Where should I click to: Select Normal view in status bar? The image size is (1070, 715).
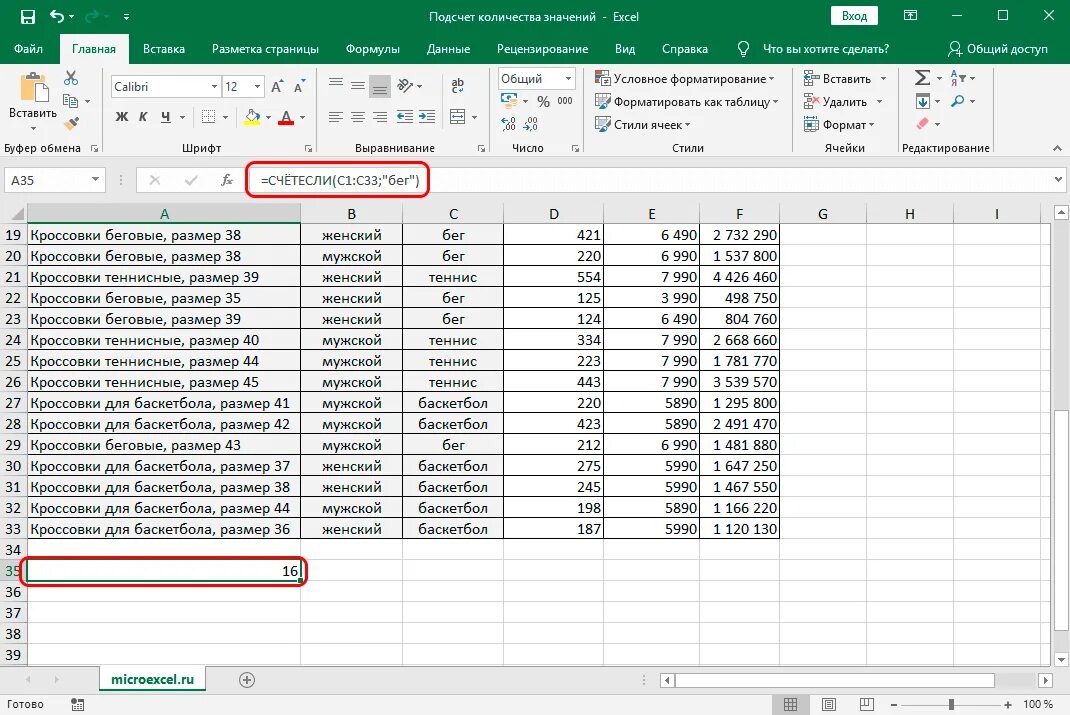(790, 704)
